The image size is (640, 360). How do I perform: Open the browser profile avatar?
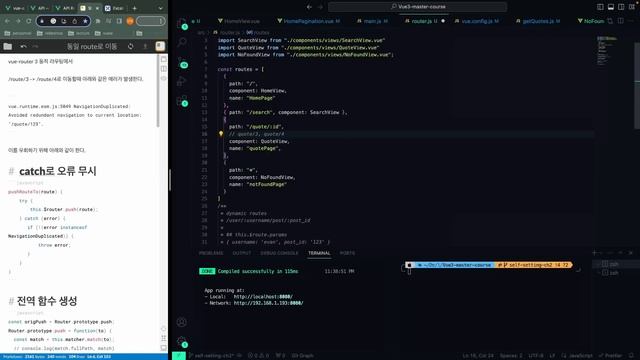[130, 21]
